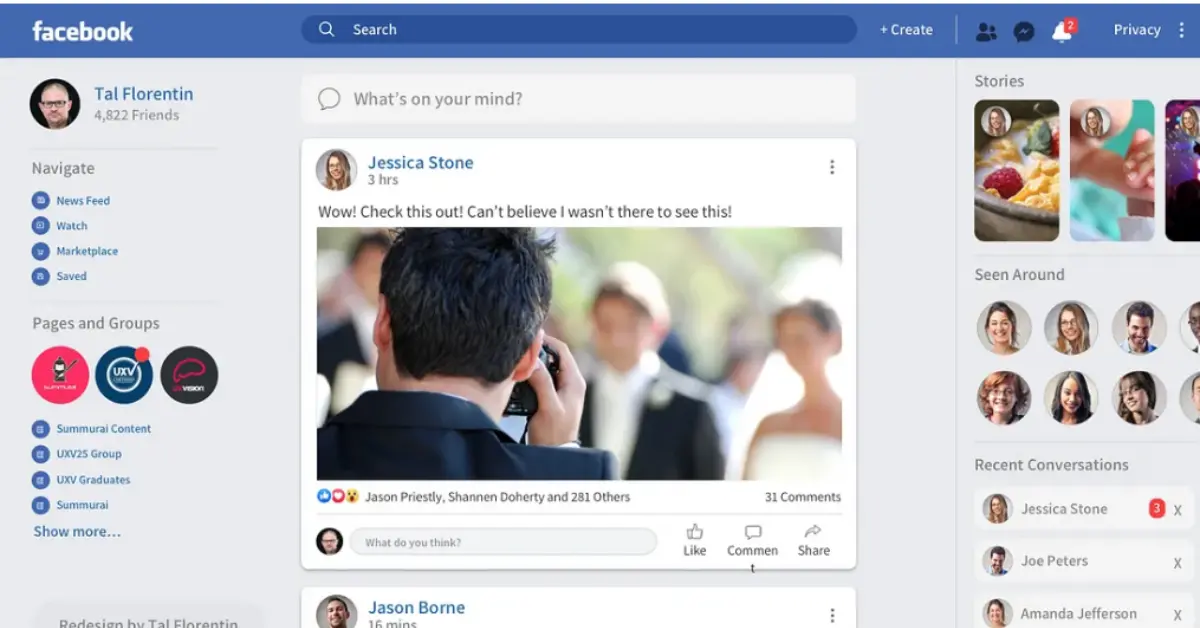Image resolution: width=1200 pixels, height=628 pixels.
Task: Click bearded man avatar in Seen Around
Action: [x=1139, y=328]
